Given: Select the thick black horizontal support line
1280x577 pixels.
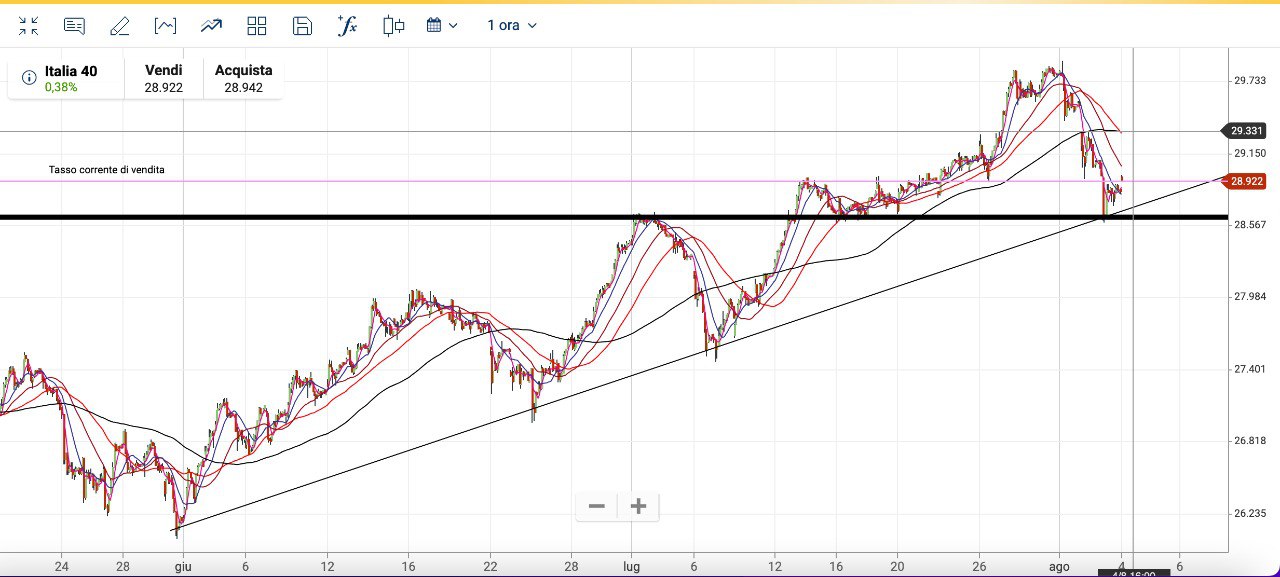Looking at the screenshot, I should [400, 217].
